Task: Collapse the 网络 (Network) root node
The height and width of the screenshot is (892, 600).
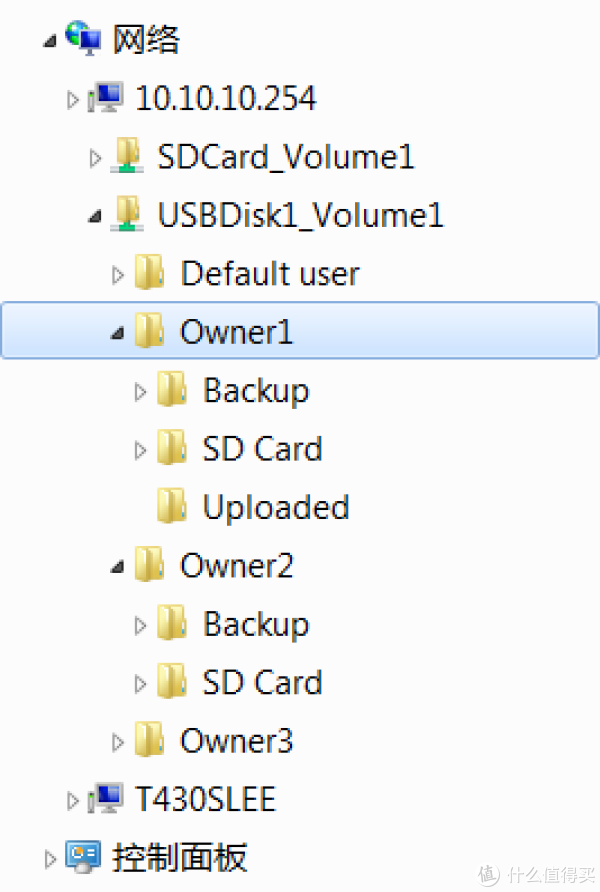Action: tap(50, 41)
